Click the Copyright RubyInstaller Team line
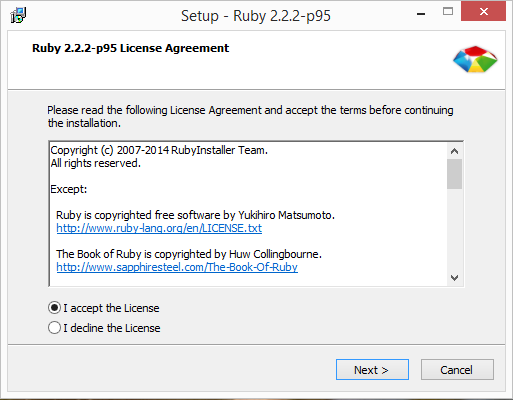 (x=159, y=150)
